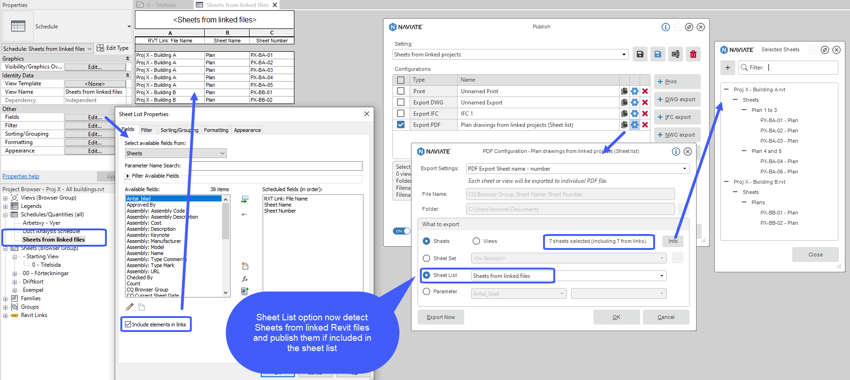Image resolution: width=850 pixels, height=380 pixels.
Task: Expand Filter Available Fields
Action: pyautogui.click(x=128, y=176)
